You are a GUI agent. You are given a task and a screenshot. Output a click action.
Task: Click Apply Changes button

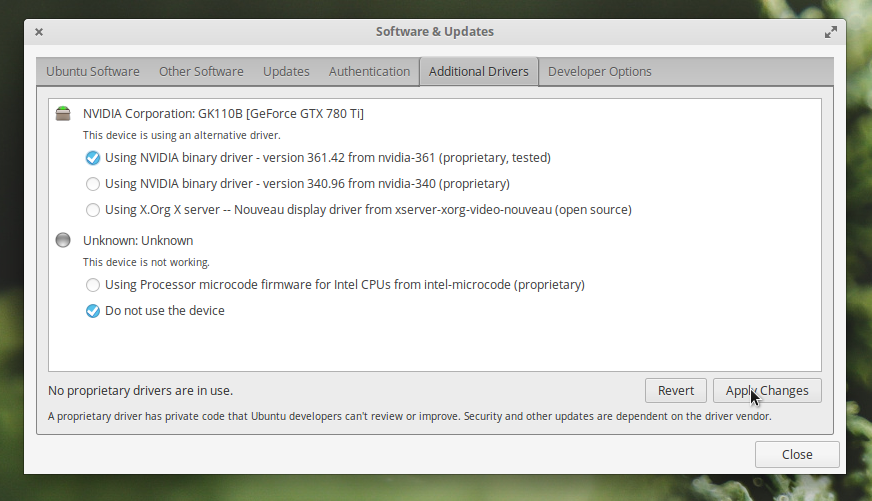click(767, 390)
